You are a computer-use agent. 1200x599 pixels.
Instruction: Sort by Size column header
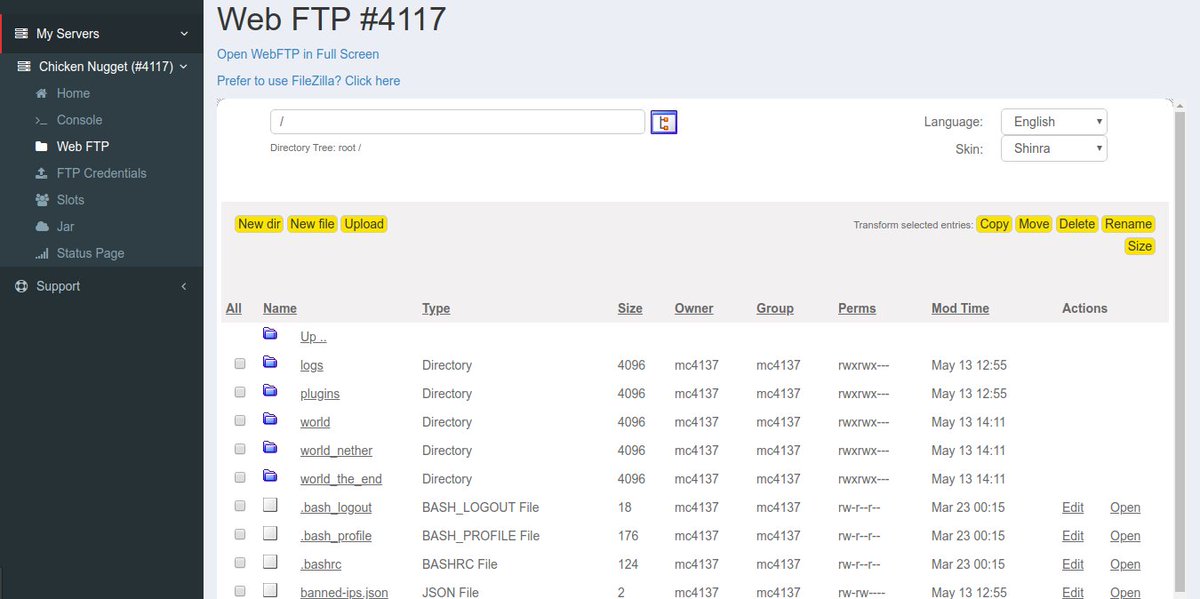(x=630, y=308)
